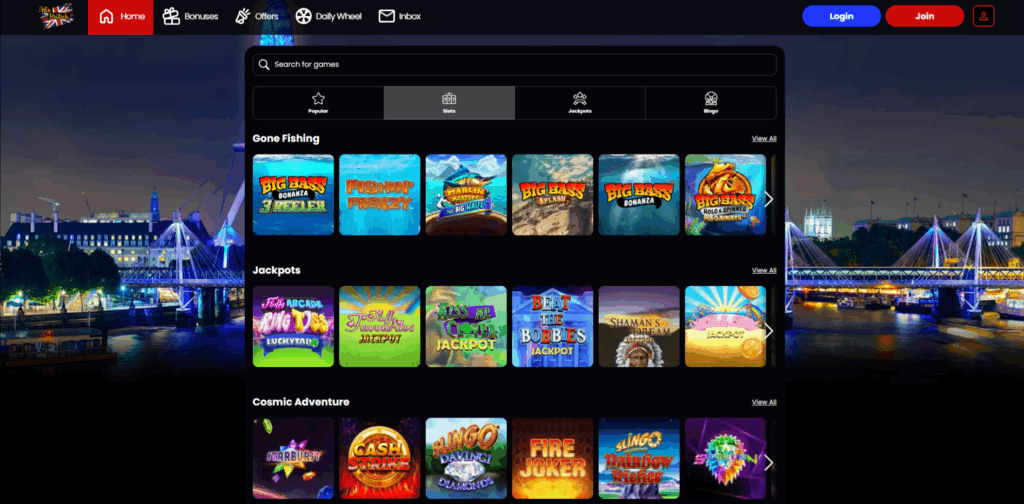Switch to the Bingo category tab
Screen dimensions: 1024x504
[x=711, y=103]
